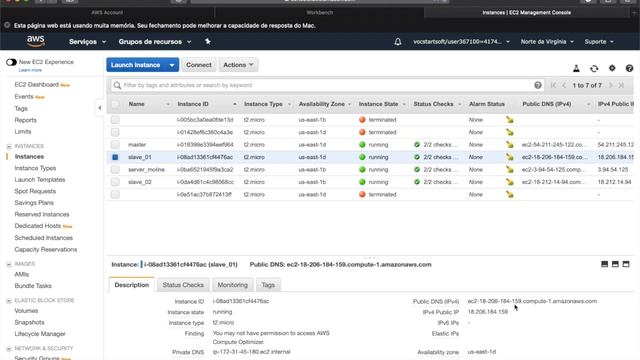Viewport: 640px width, 360px height.
Task: Select the master instance checkbox
Action: (x=115, y=144)
